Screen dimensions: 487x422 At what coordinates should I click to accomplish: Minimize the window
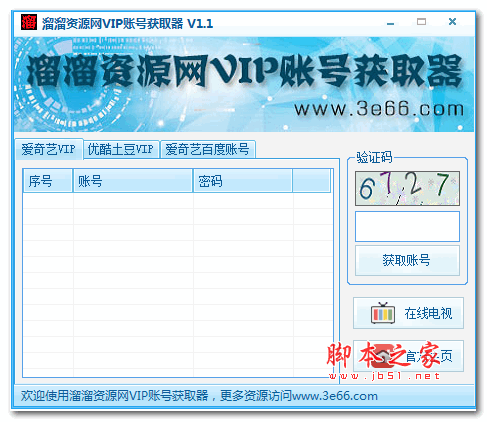click(x=391, y=23)
